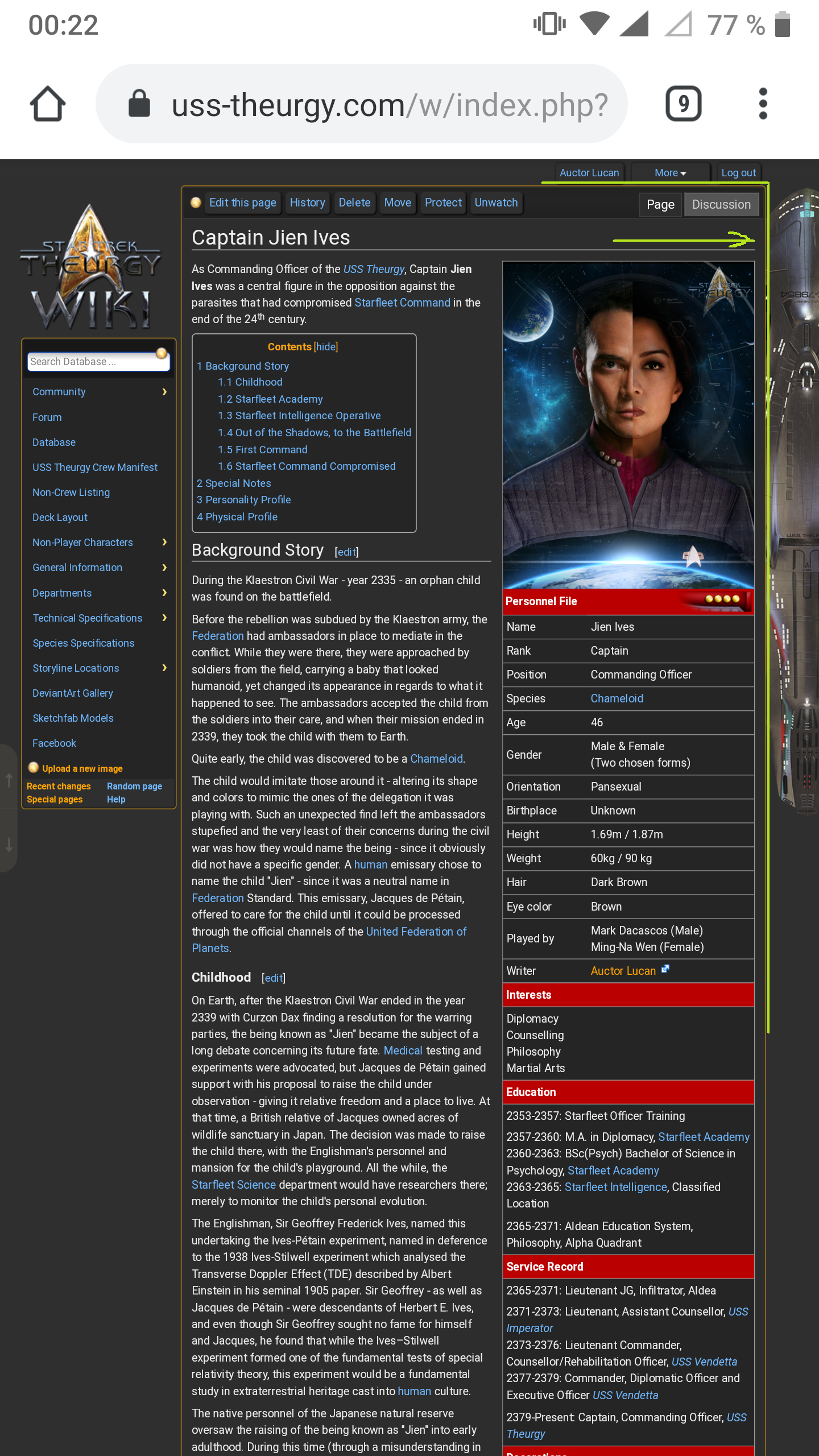Open USS Theurgy Crew Manifest
Screen dimensions: 819x1456
point(95,468)
